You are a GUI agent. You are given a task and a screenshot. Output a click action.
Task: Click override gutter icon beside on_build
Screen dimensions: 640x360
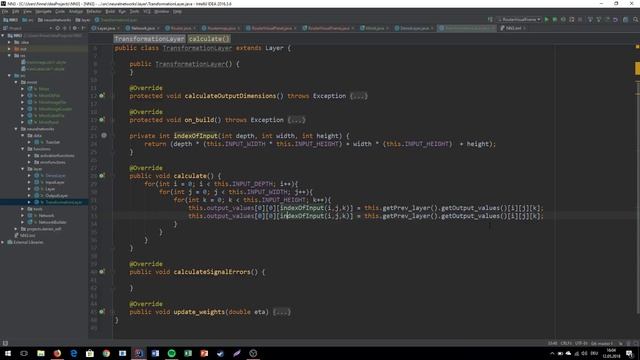coord(102,120)
